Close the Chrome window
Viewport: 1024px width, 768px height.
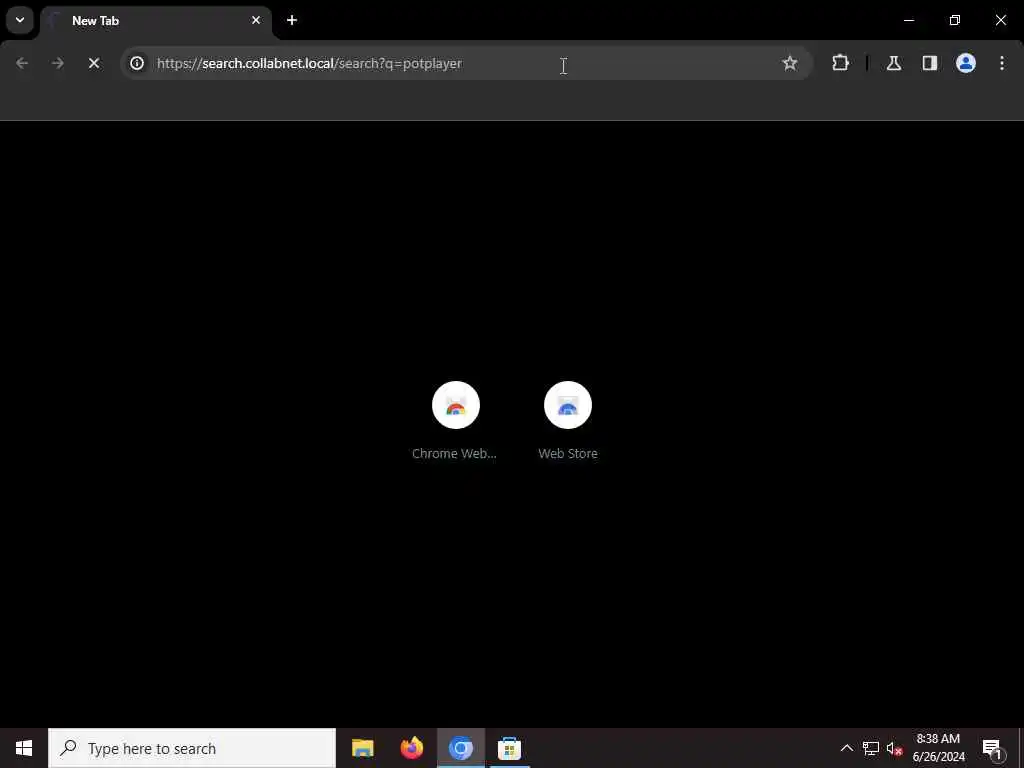[x=1000, y=20]
